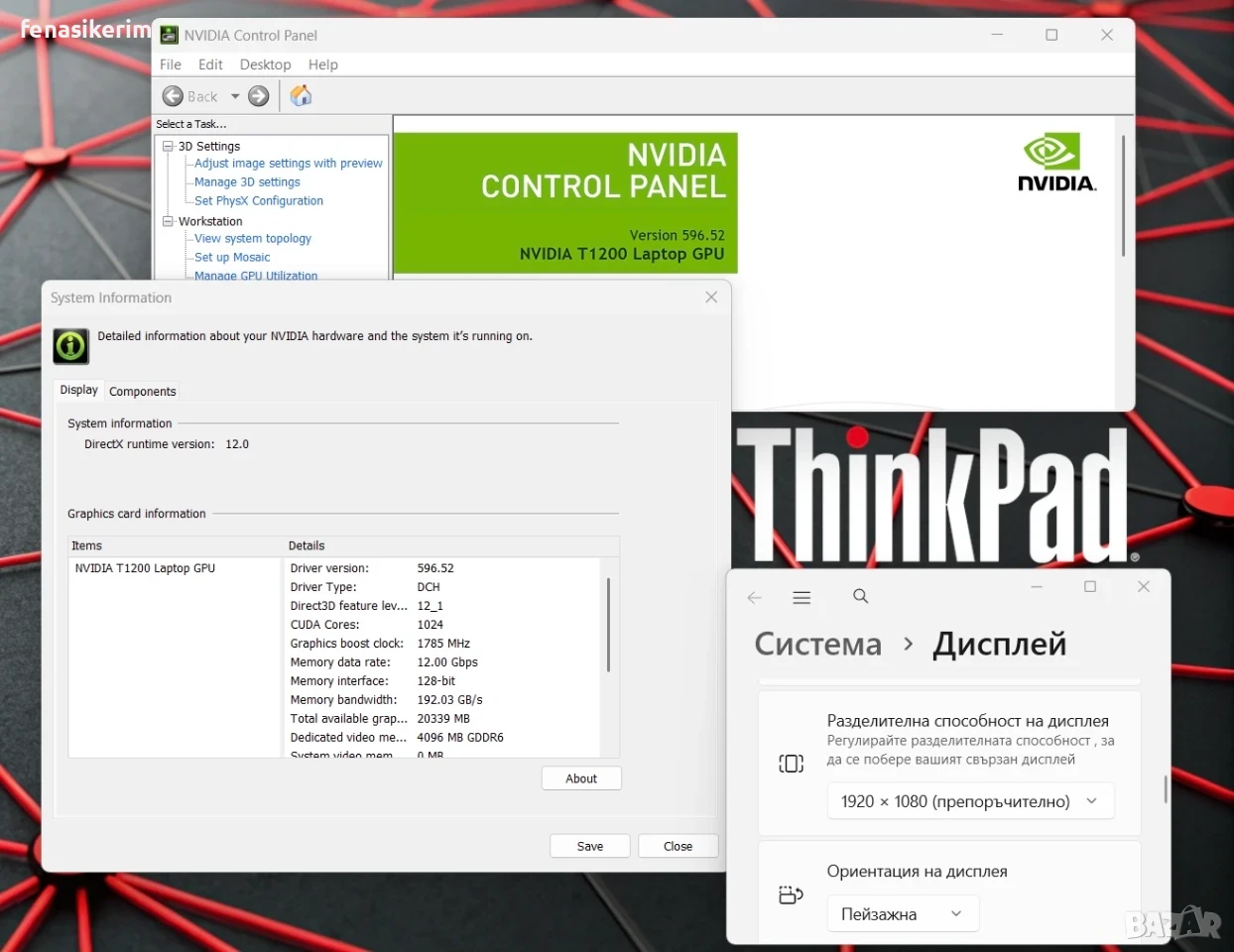Click the DirectX runtime version 12.0 text
1234x952 pixels.
(x=167, y=444)
